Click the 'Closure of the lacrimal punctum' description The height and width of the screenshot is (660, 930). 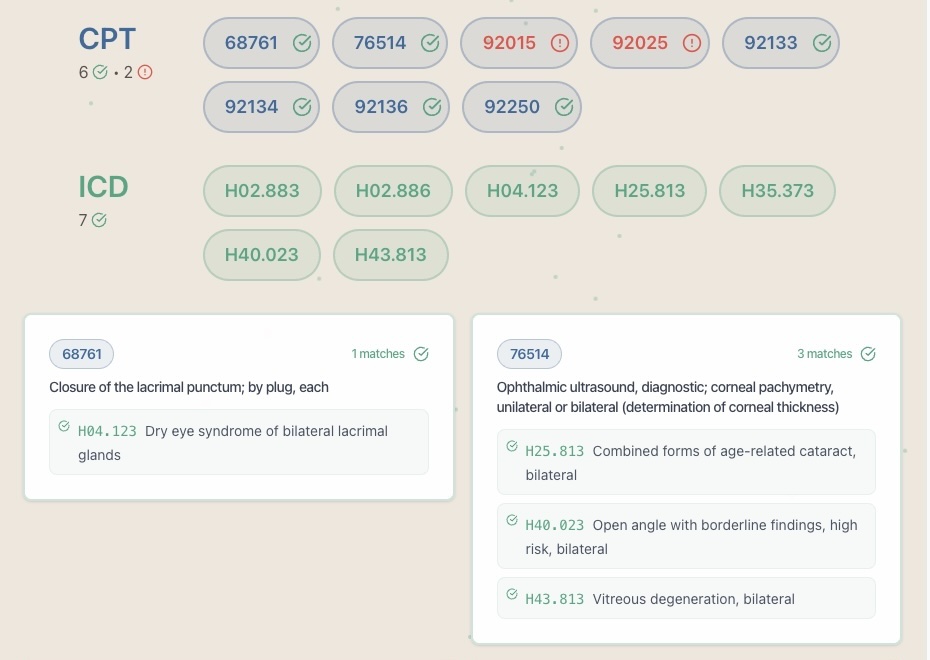(189, 387)
